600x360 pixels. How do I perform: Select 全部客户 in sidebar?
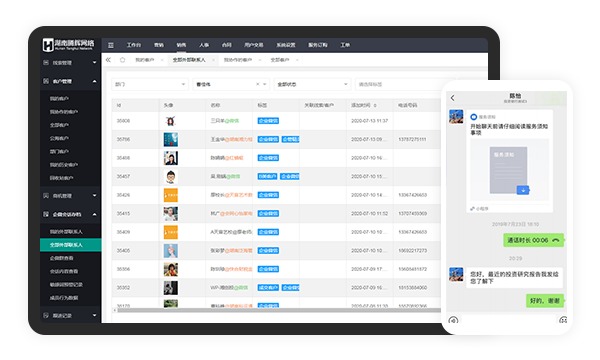coord(59,125)
